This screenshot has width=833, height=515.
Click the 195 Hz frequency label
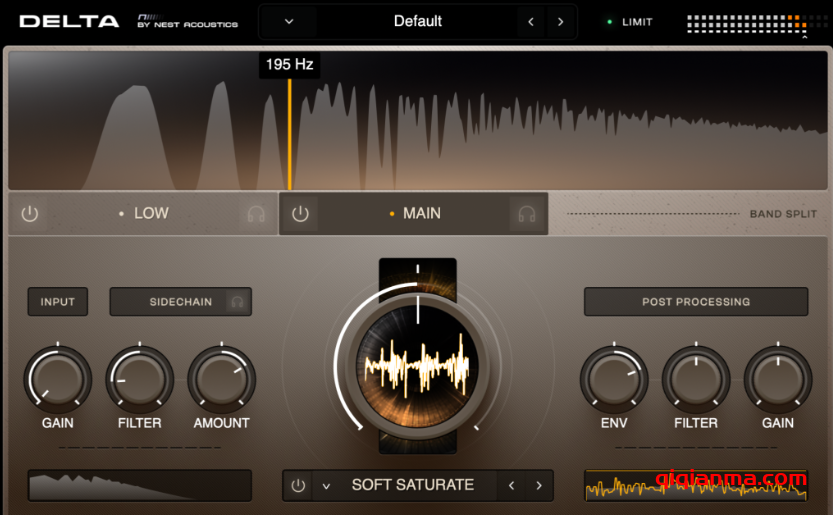tap(290, 64)
